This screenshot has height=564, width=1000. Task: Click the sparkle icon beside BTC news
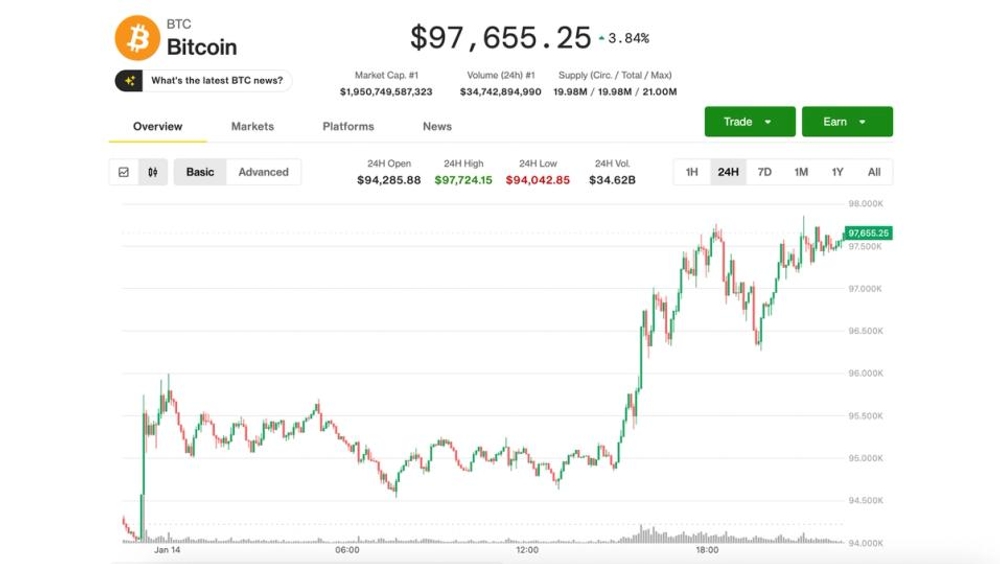point(130,80)
